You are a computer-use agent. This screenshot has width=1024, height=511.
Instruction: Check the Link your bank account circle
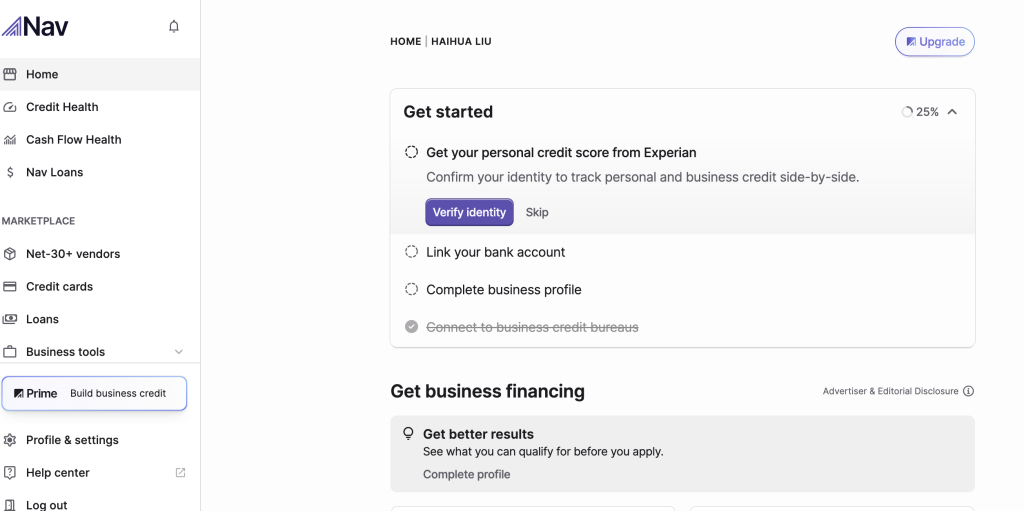pos(411,252)
